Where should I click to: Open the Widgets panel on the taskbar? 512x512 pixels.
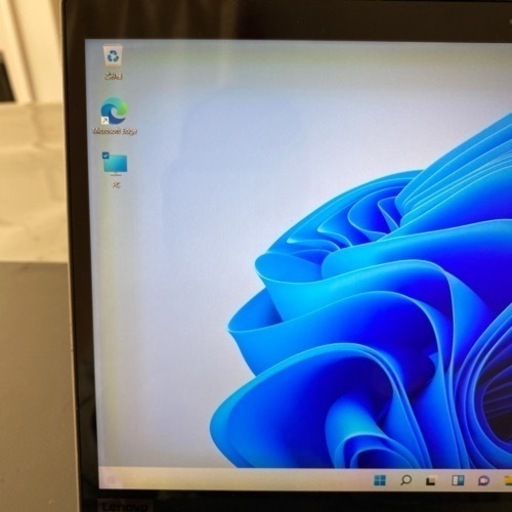pos(458,480)
